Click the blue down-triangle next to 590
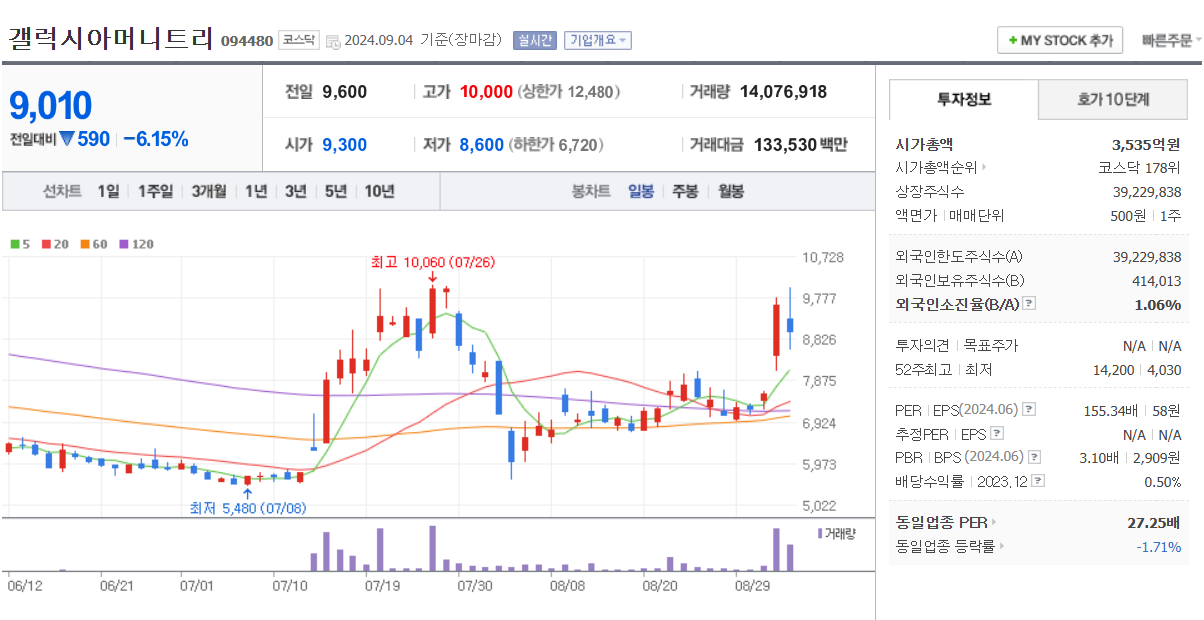 [x=66, y=139]
